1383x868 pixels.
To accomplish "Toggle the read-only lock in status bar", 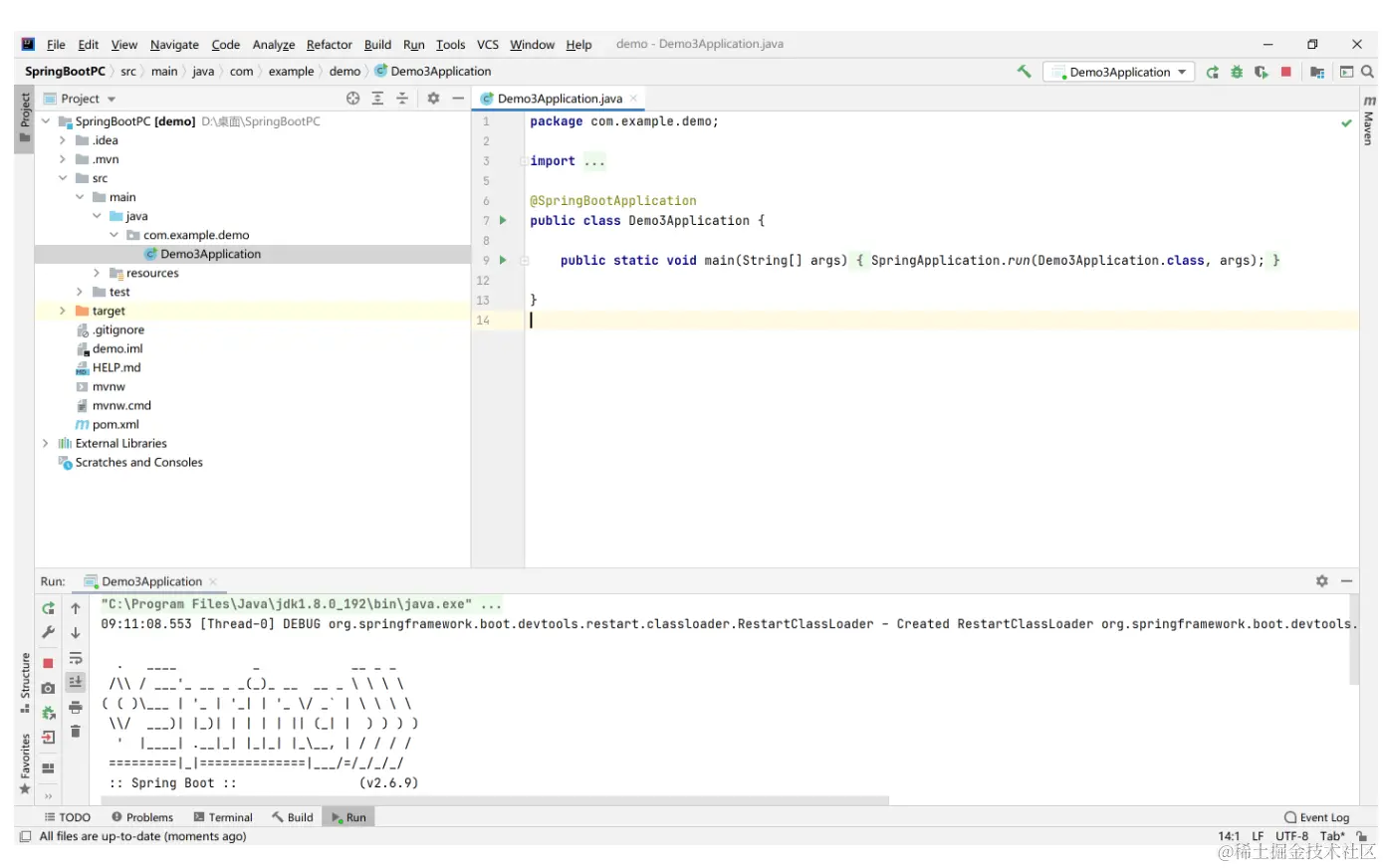I will pyautogui.click(x=1361, y=836).
